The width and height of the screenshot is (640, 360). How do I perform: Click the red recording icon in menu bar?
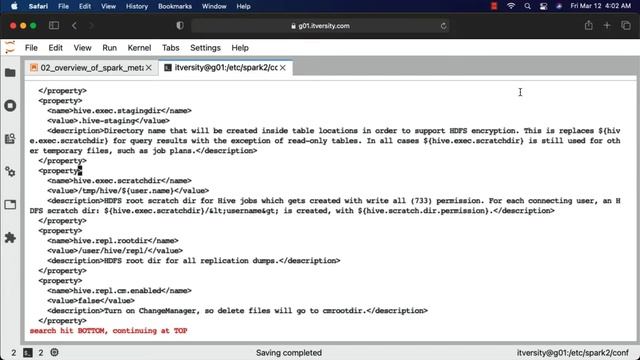pos(494,6)
